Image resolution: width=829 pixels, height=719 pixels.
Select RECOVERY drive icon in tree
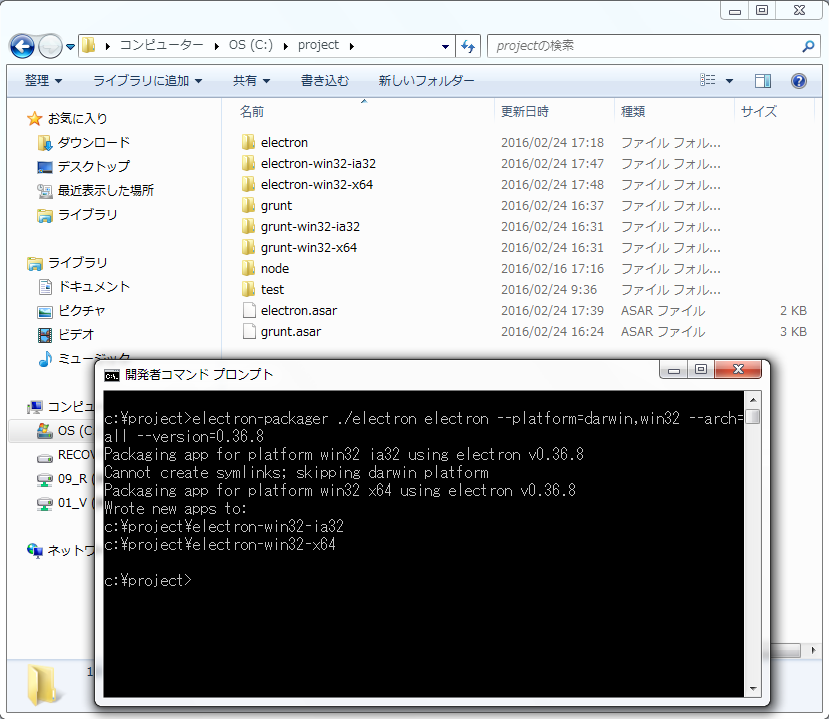[45, 456]
